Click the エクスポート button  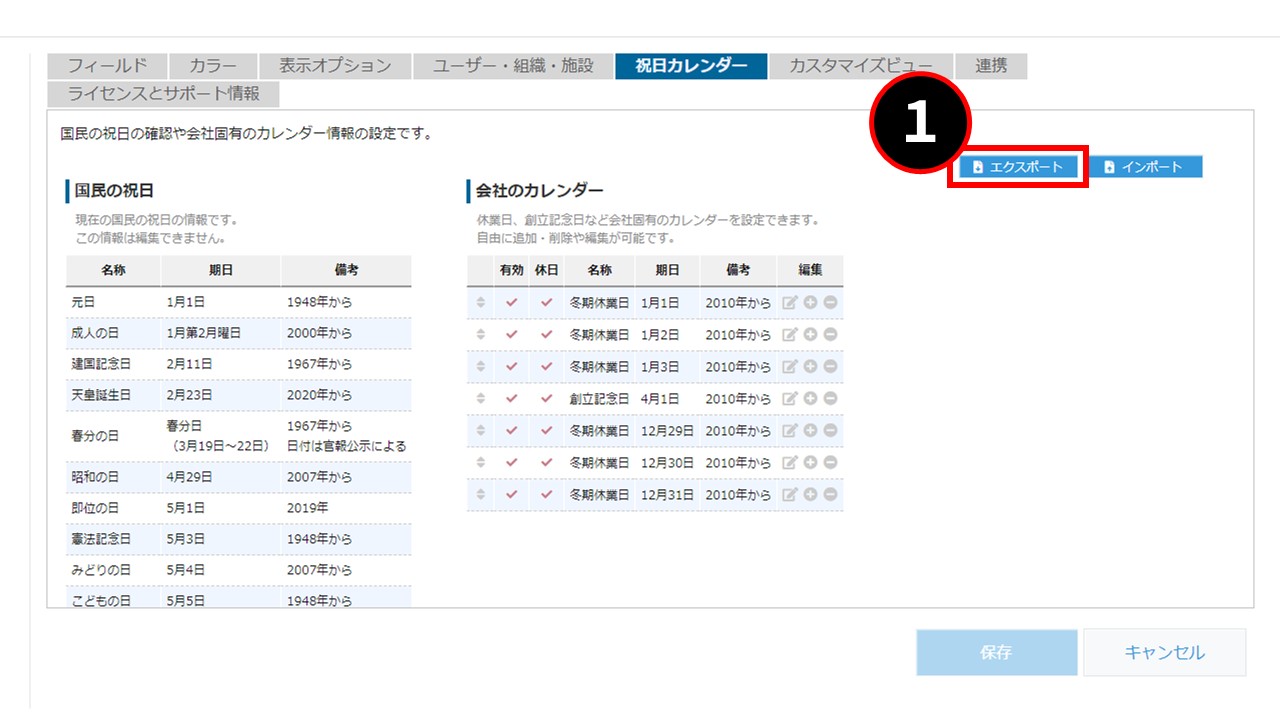1018,167
